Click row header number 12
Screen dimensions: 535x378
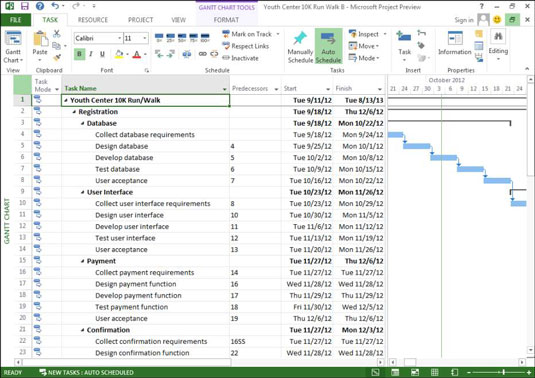coord(23,226)
